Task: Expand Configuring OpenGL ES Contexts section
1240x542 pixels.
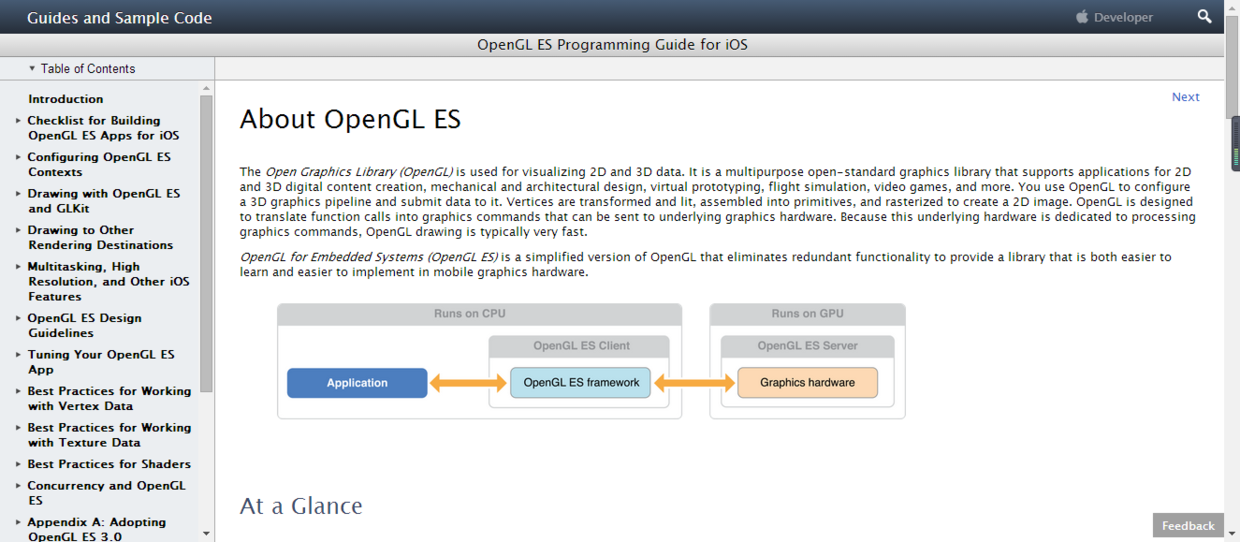Action: tap(18, 157)
